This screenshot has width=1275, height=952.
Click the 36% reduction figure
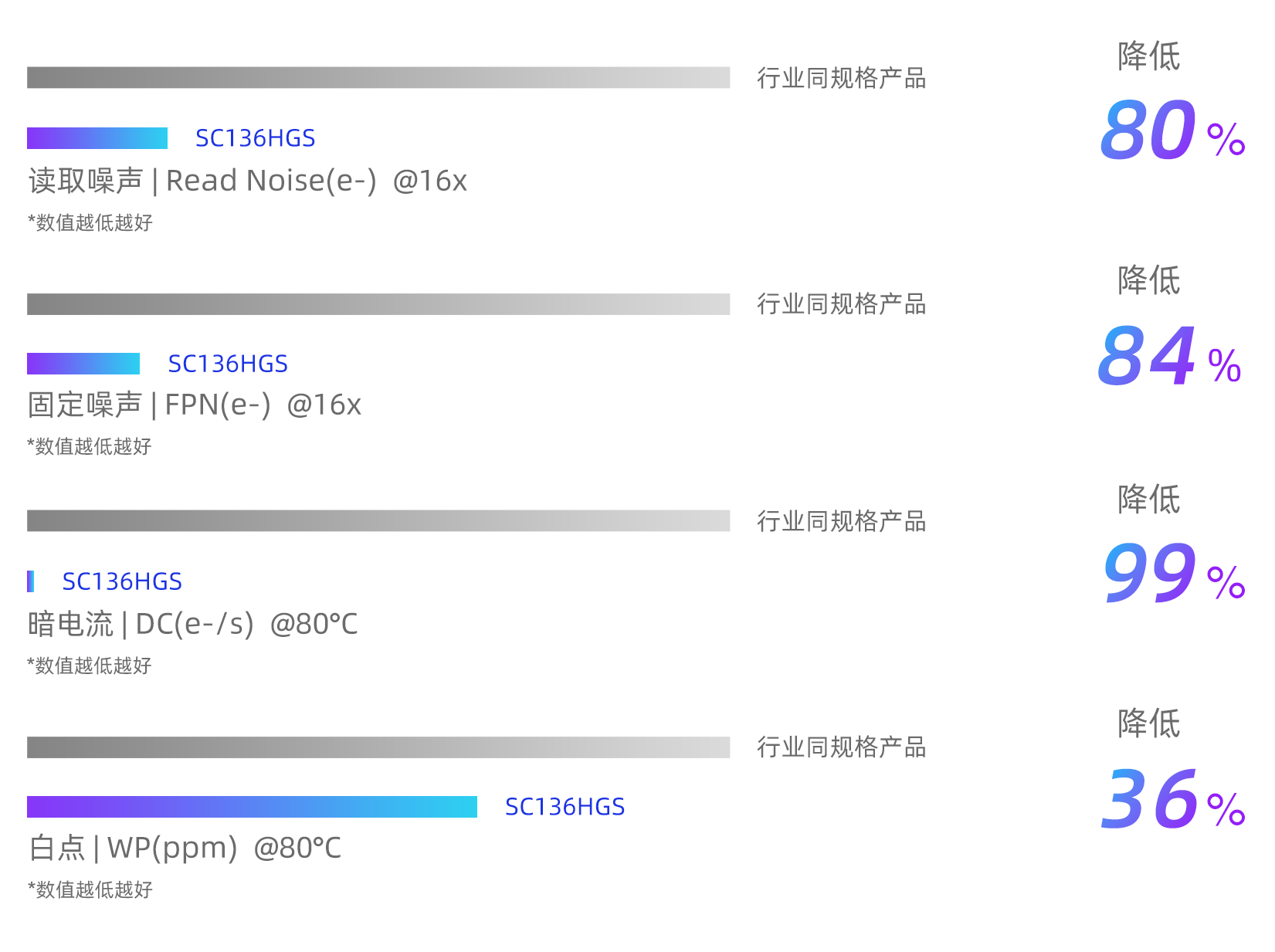click(1172, 801)
